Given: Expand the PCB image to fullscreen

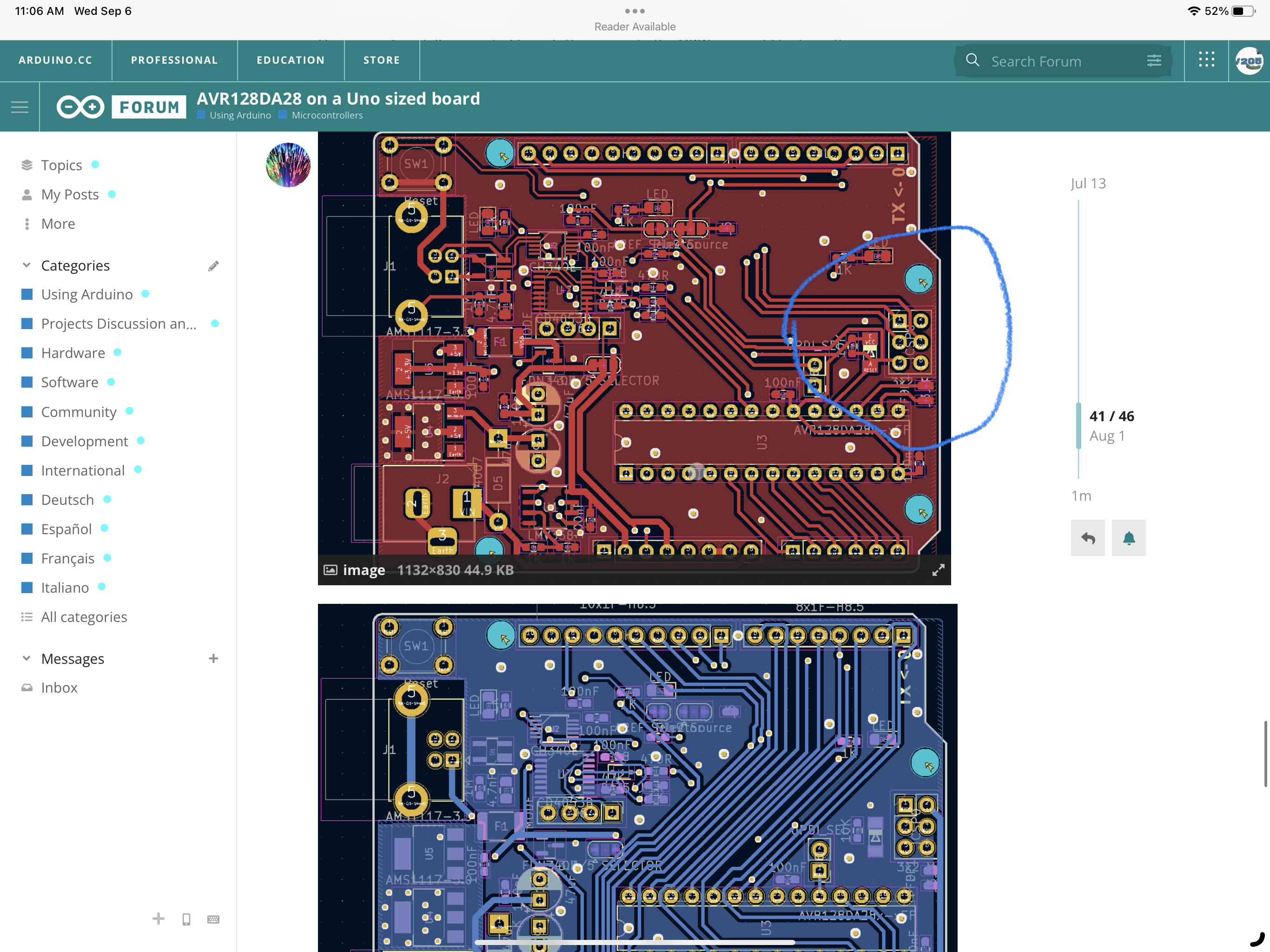Looking at the screenshot, I should [x=938, y=569].
